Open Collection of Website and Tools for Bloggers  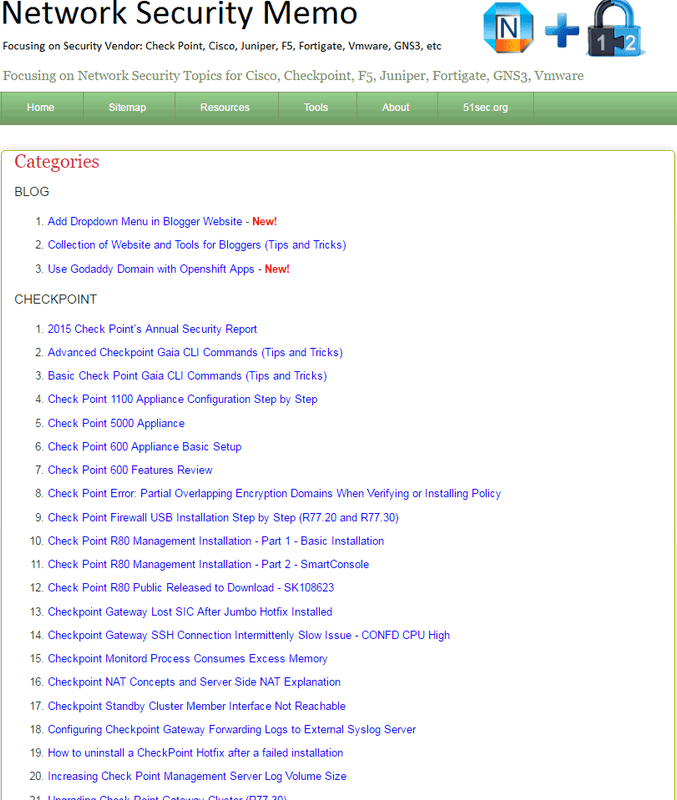[197, 245]
